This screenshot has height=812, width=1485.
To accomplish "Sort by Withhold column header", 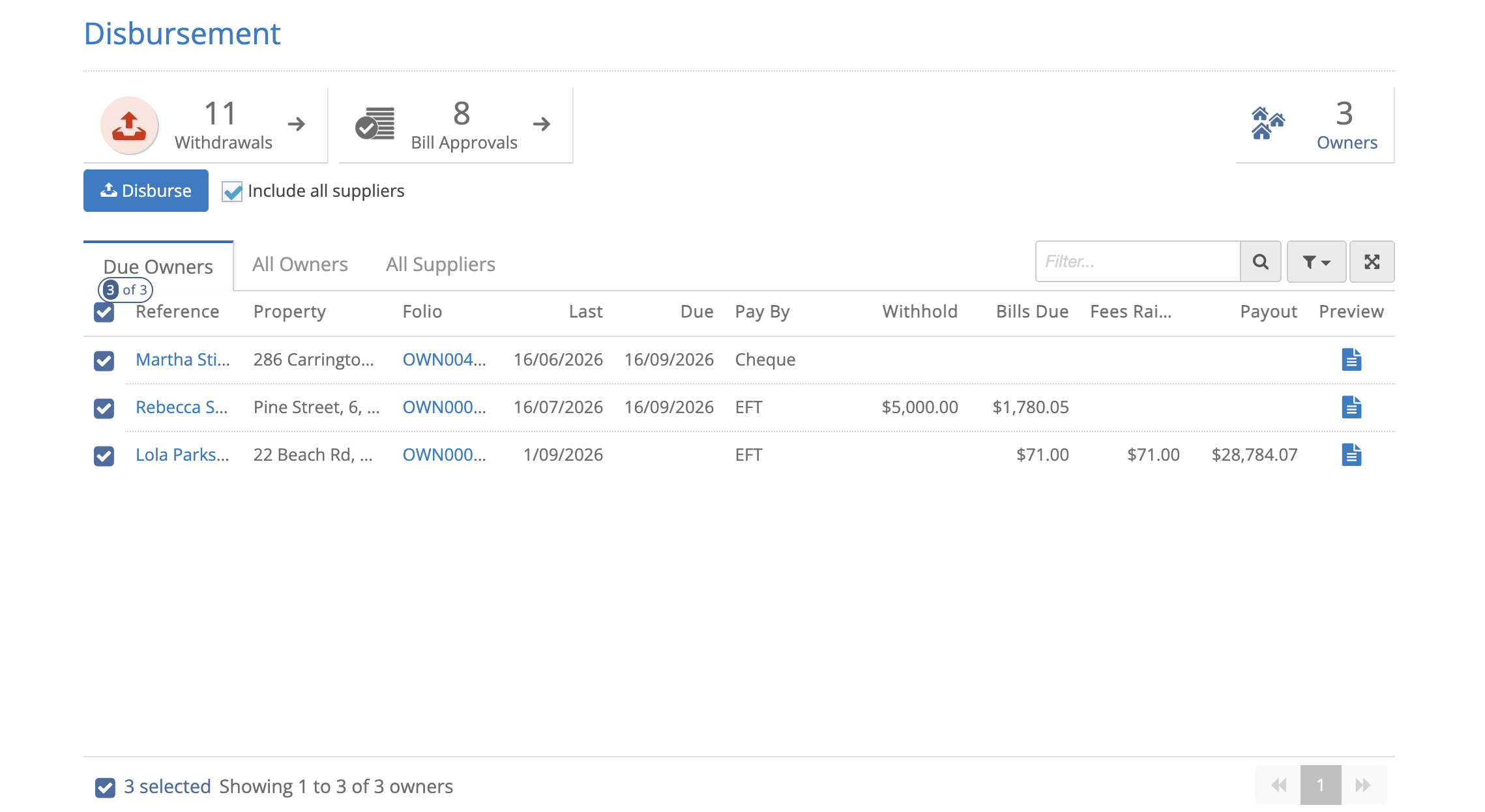I will click(x=920, y=312).
